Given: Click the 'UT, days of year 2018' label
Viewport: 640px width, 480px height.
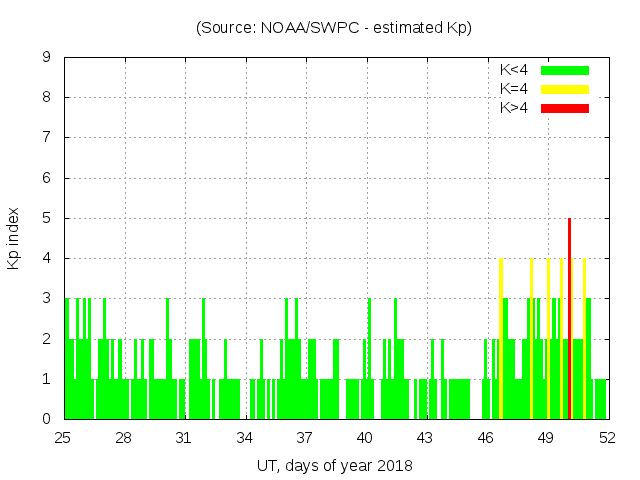Looking at the screenshot, I should pos(334,465).
